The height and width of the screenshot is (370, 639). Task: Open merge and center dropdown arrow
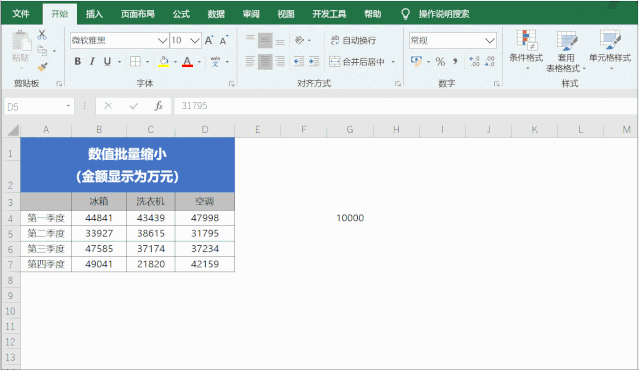[x=393, y=62]
